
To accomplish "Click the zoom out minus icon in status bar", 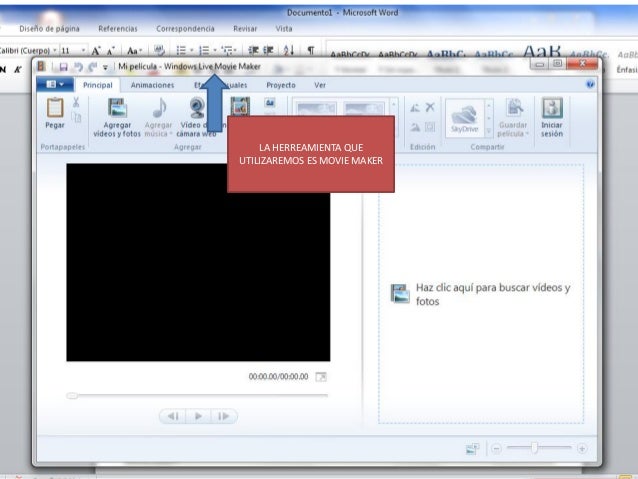I will click(x=496, y=449).
